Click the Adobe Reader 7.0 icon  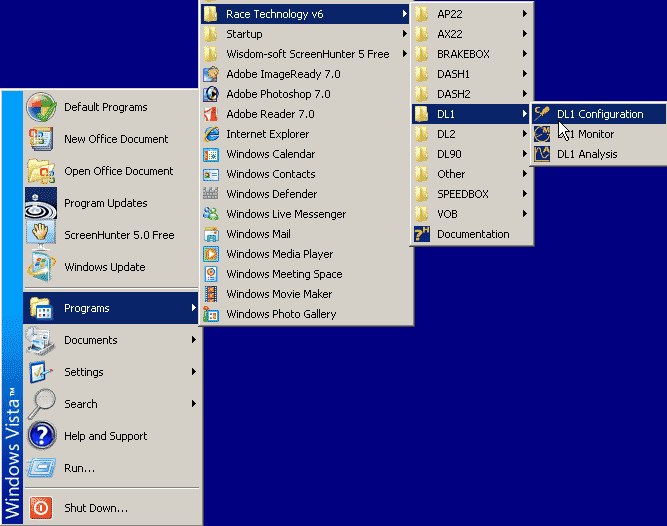click(x=211, y=114)
